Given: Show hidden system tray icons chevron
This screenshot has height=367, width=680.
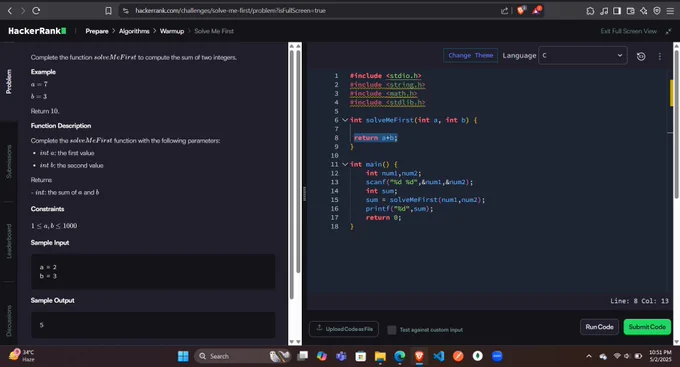Looking at the screenshot, I should pos(588,356).
